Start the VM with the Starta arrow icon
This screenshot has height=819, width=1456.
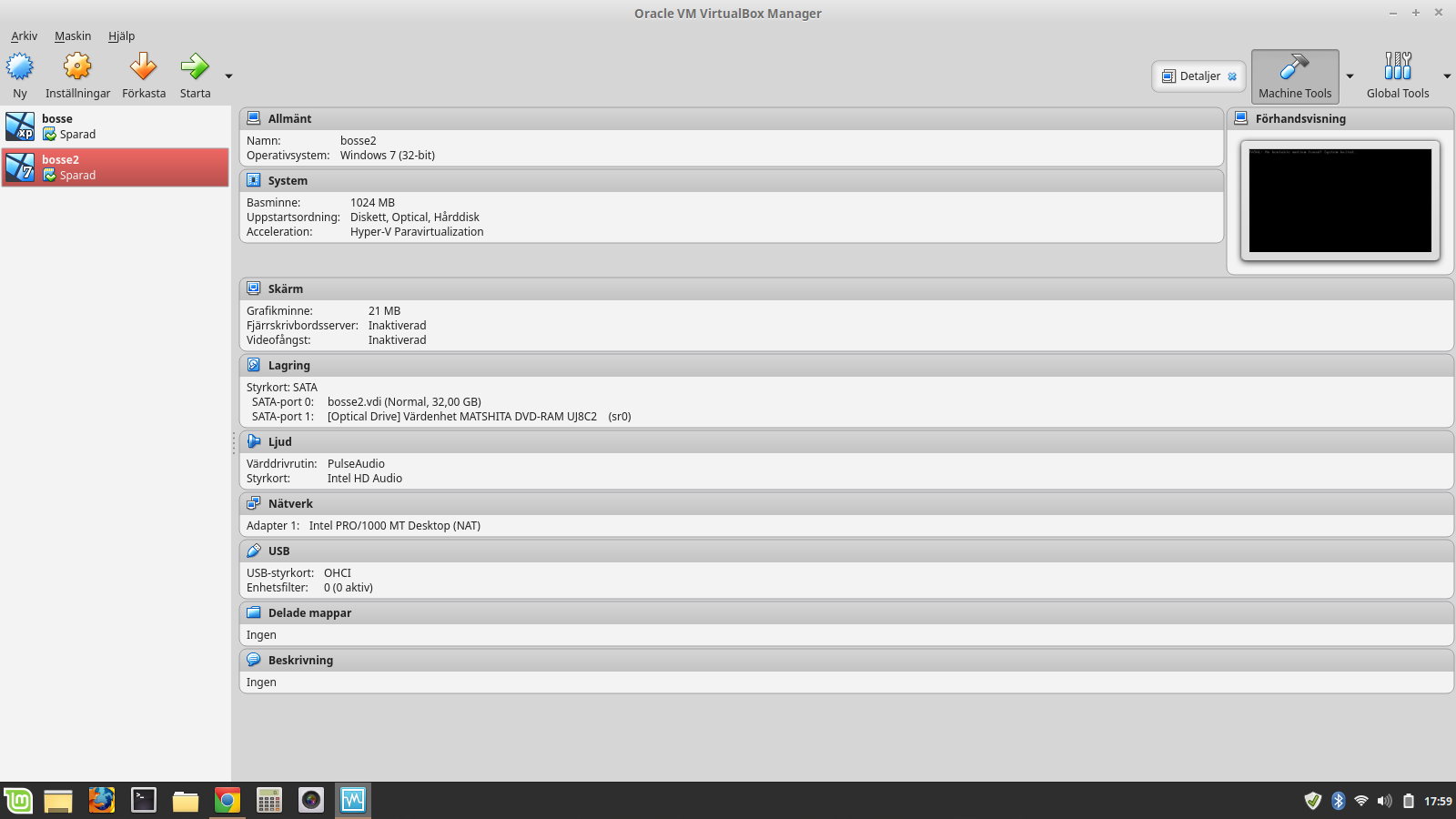point(195,66)
